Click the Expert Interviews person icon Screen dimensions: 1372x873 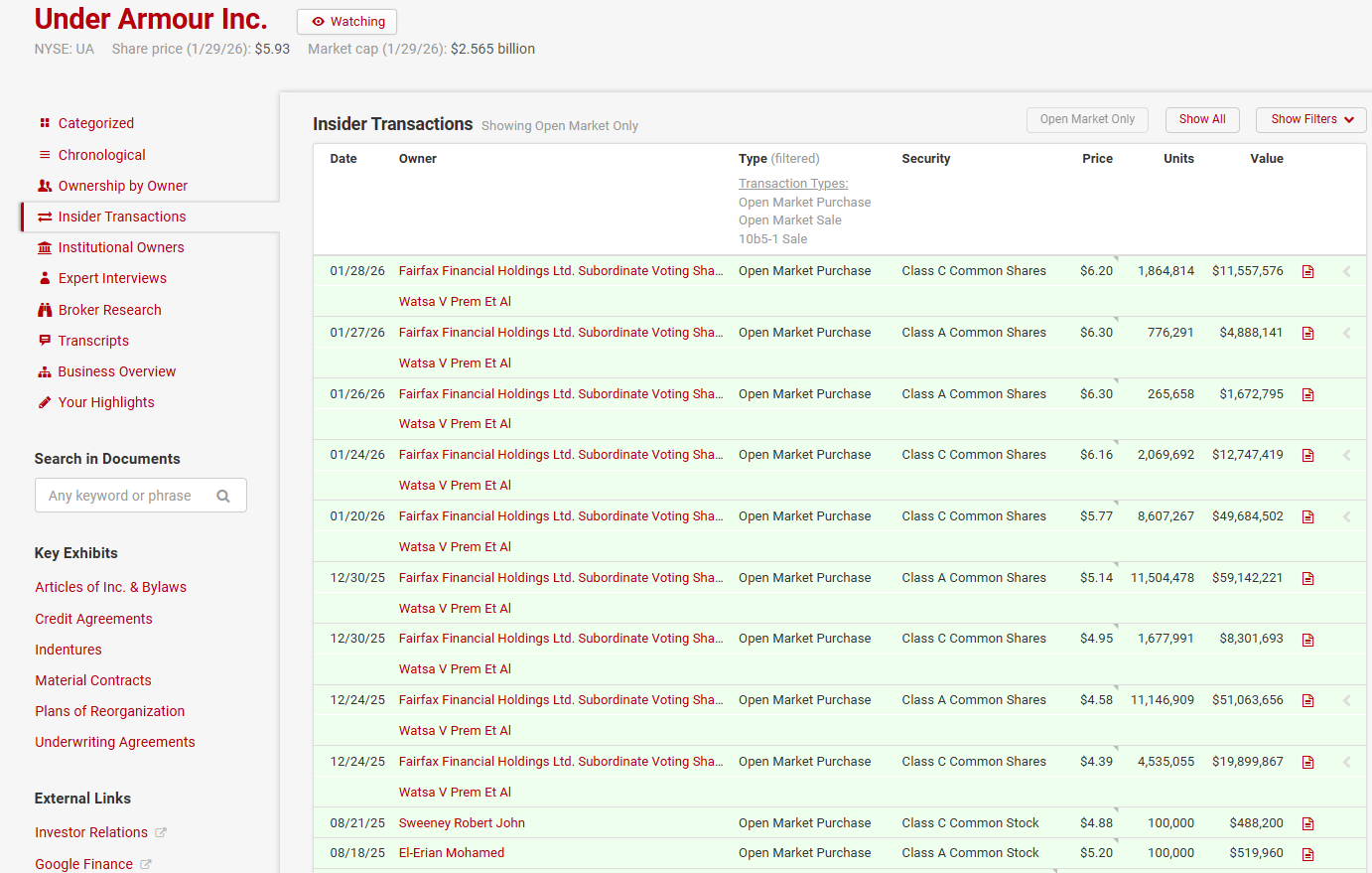(45, 278)
